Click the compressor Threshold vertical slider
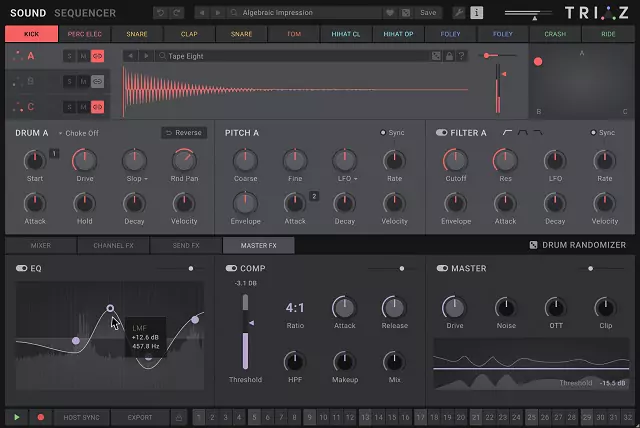Image resolution: width=640 pixels, height=428 pixels. coord(245,332)
